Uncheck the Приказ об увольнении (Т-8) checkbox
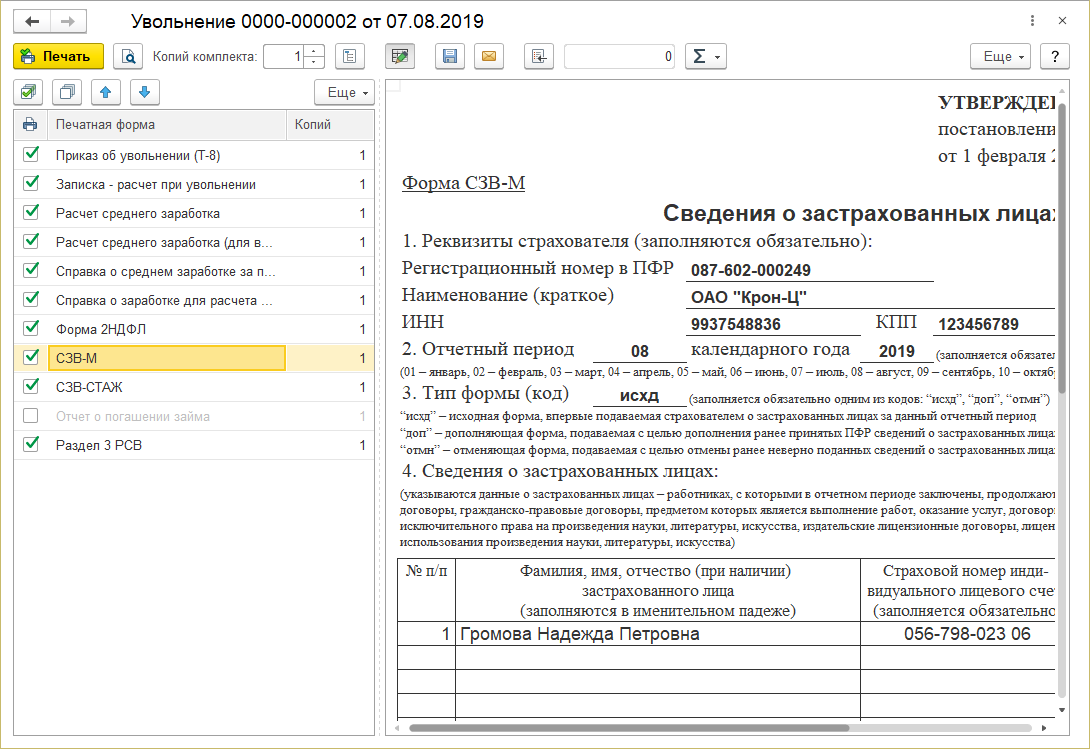This screenshot has height=749, width=1090. [x=31, y=155]
